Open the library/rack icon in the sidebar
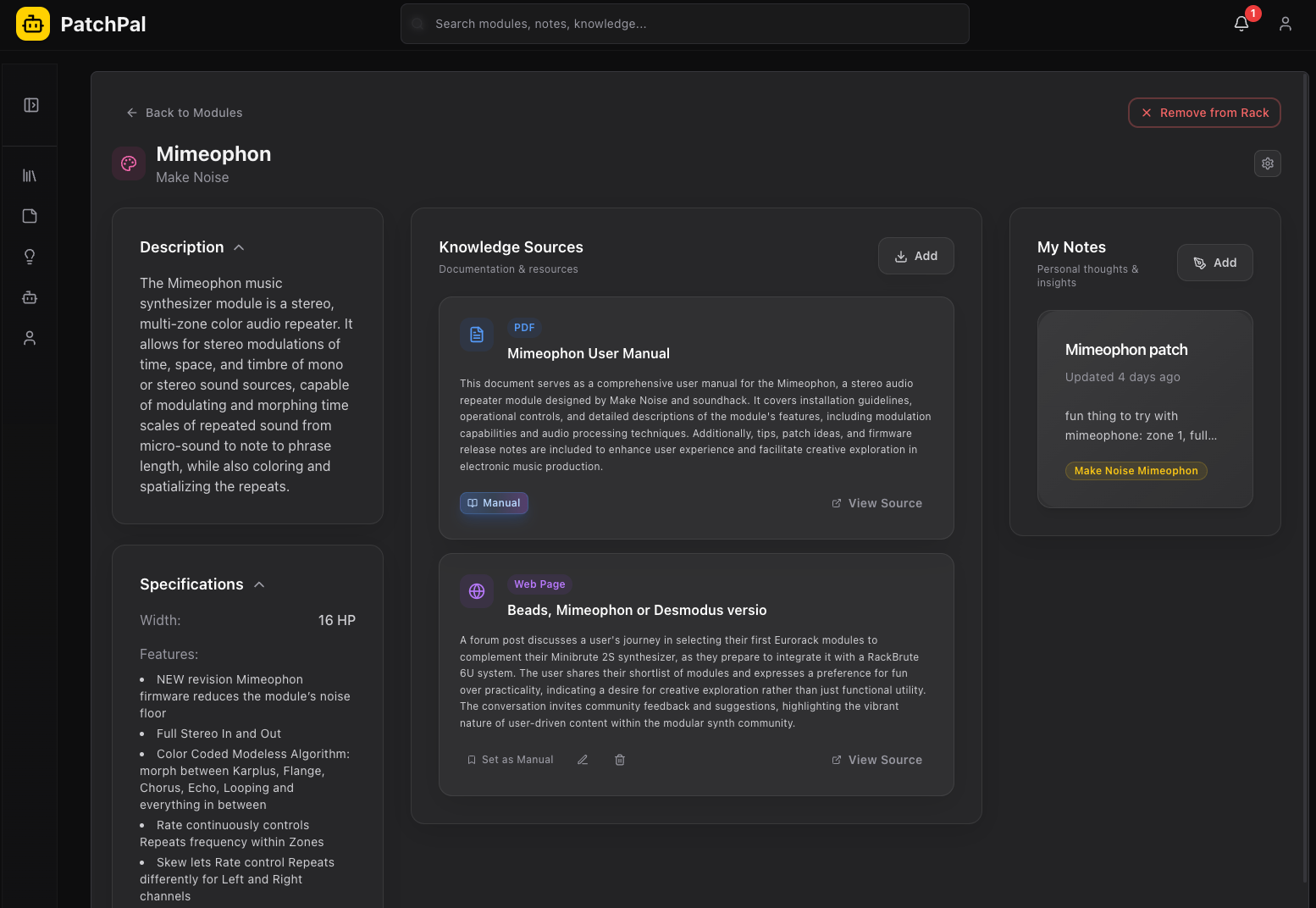This screenshot has height=908, width=1316. (29, 175)
